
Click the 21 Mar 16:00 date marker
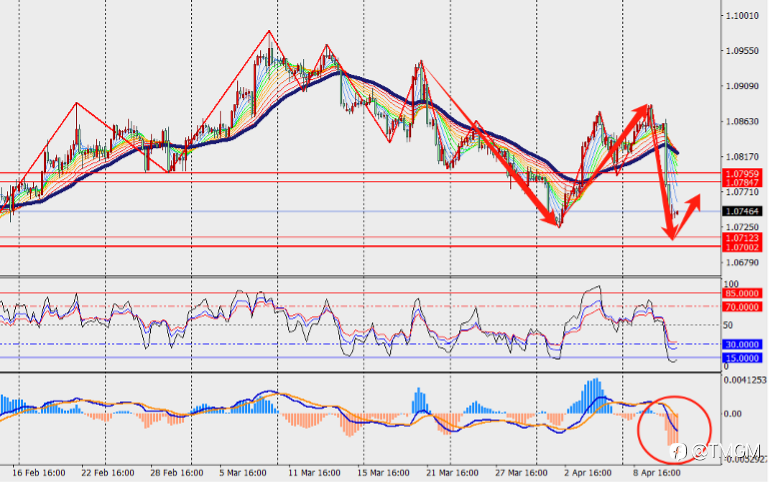tap(452, 473)
